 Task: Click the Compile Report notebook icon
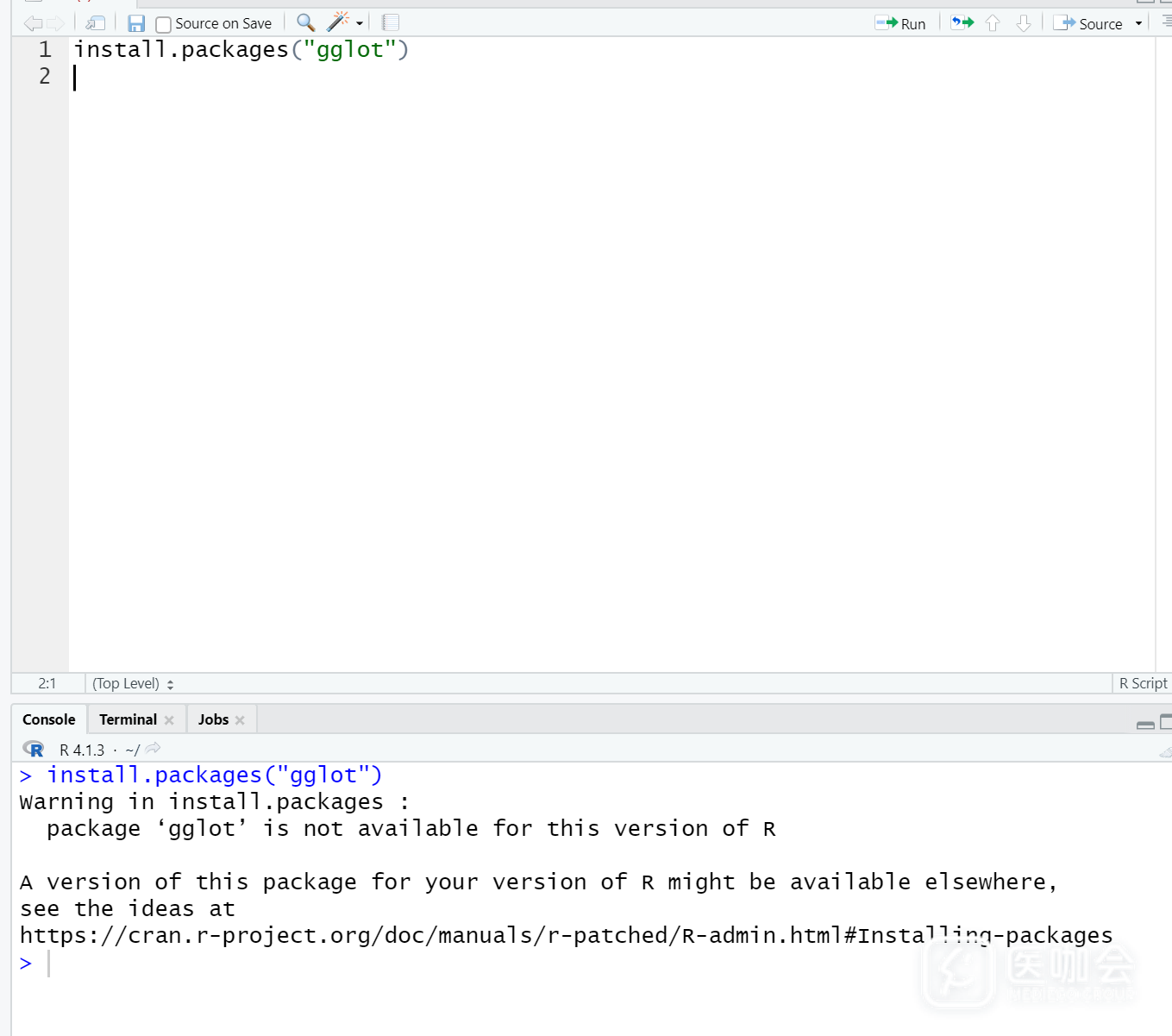pyautogui.click(x=391, y=22)
